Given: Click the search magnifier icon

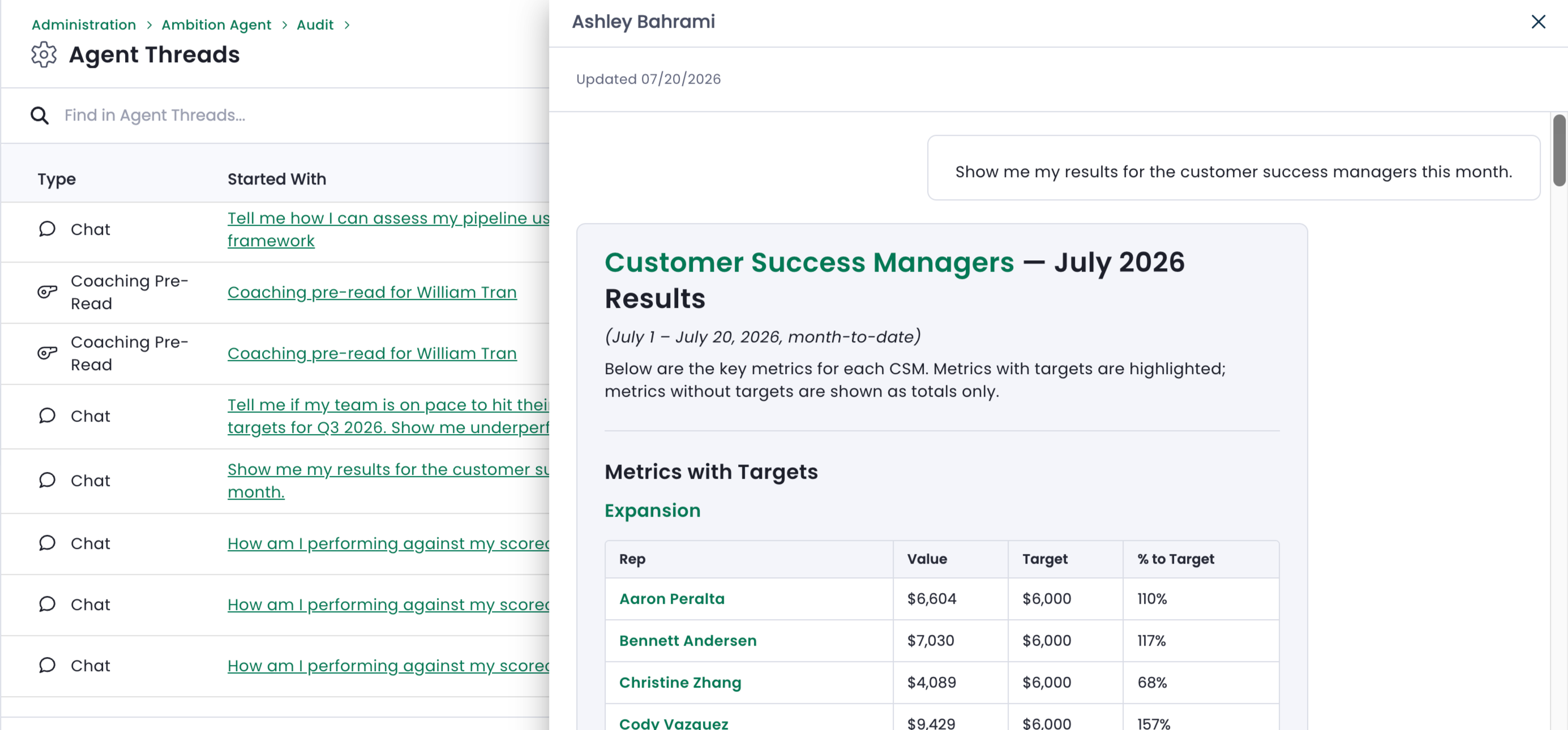Looking at the screenshot, I should pyautogui.click(x=40, y=115).
